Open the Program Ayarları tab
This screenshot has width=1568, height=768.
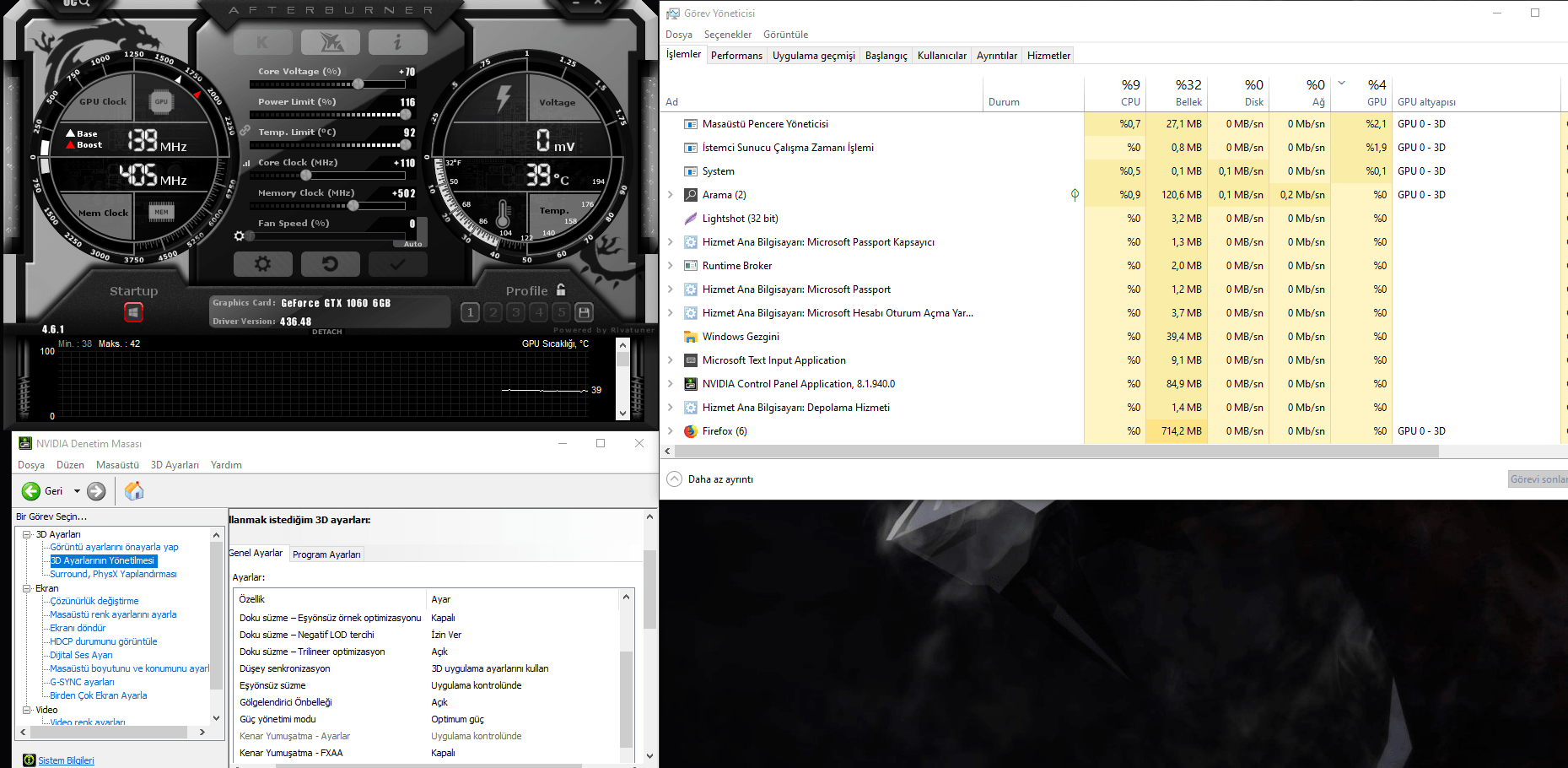point(326,554)
